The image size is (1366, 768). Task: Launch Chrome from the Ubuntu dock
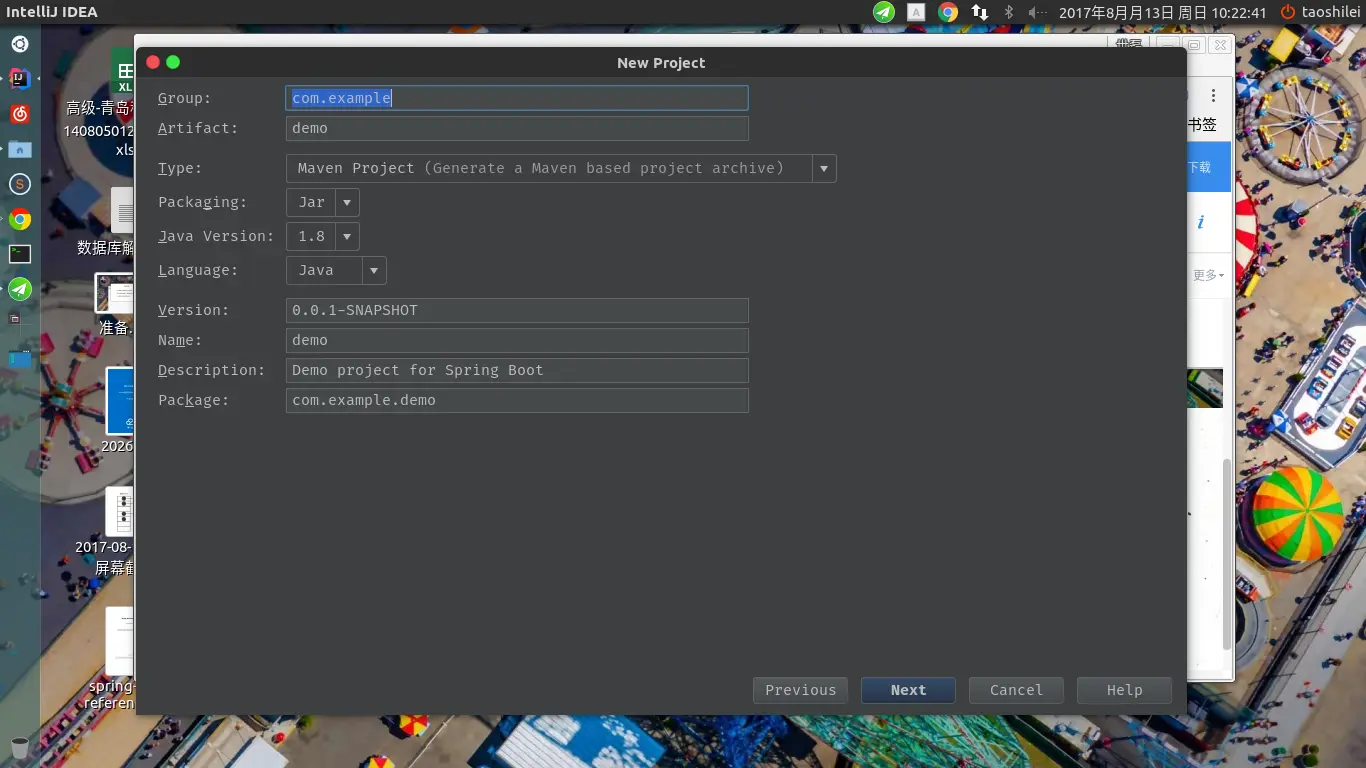pos(20,219)
